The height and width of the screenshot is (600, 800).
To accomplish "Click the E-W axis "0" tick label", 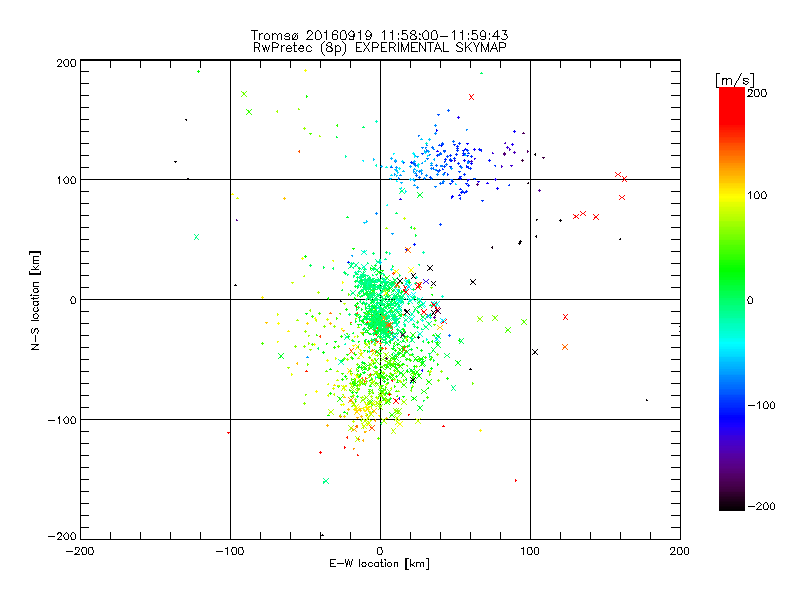I will [380, 551].
